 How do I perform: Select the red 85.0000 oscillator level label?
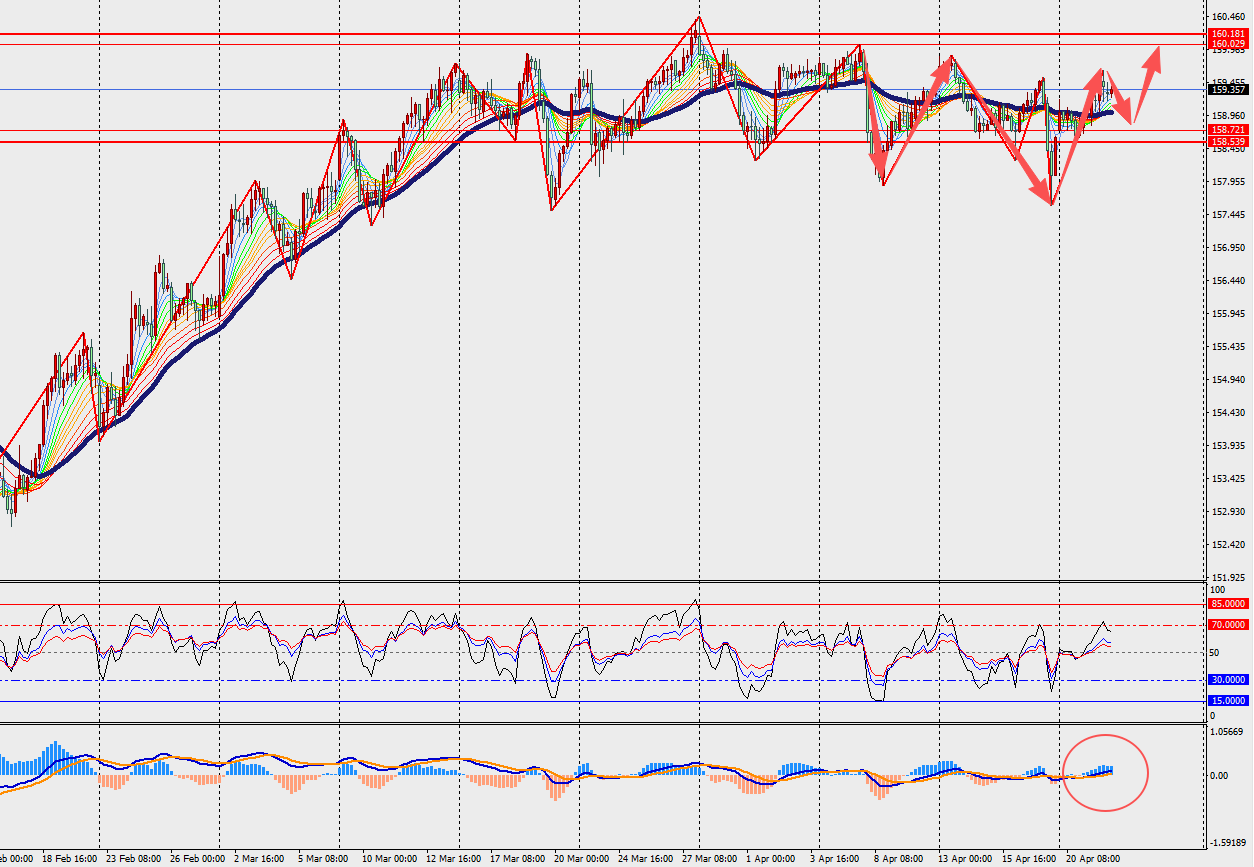(1227, 604)
